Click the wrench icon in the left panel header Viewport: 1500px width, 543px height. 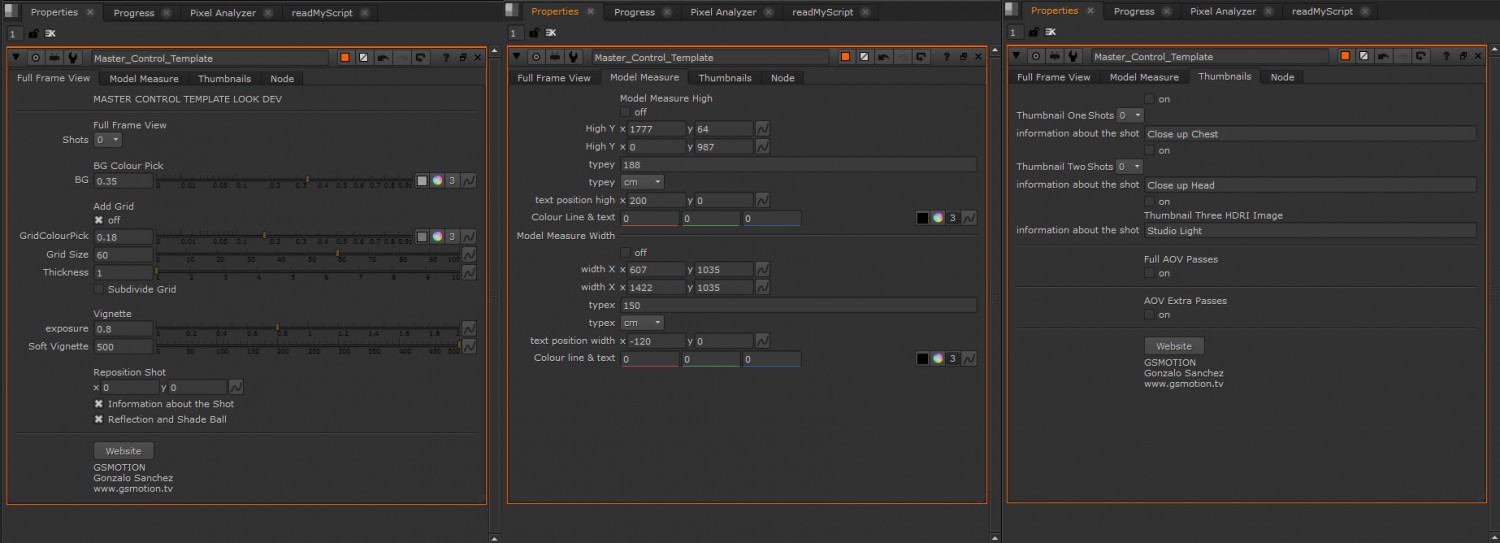click(72, 58)
